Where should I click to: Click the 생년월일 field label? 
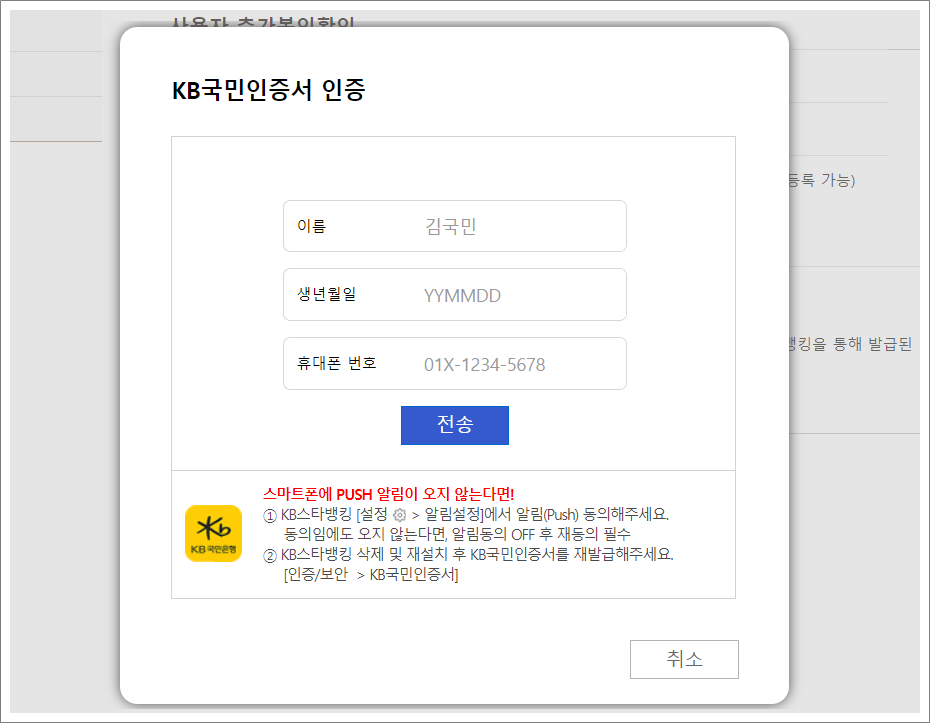pos(326,294)
